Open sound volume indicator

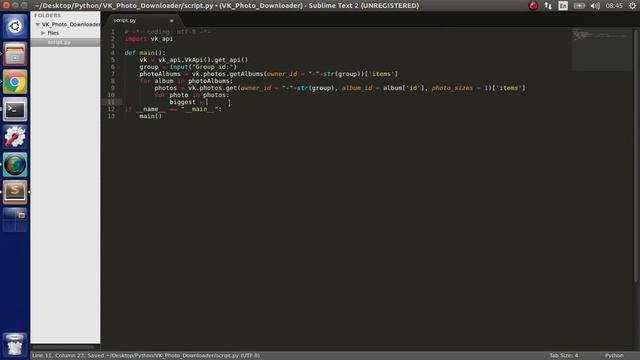595,6
